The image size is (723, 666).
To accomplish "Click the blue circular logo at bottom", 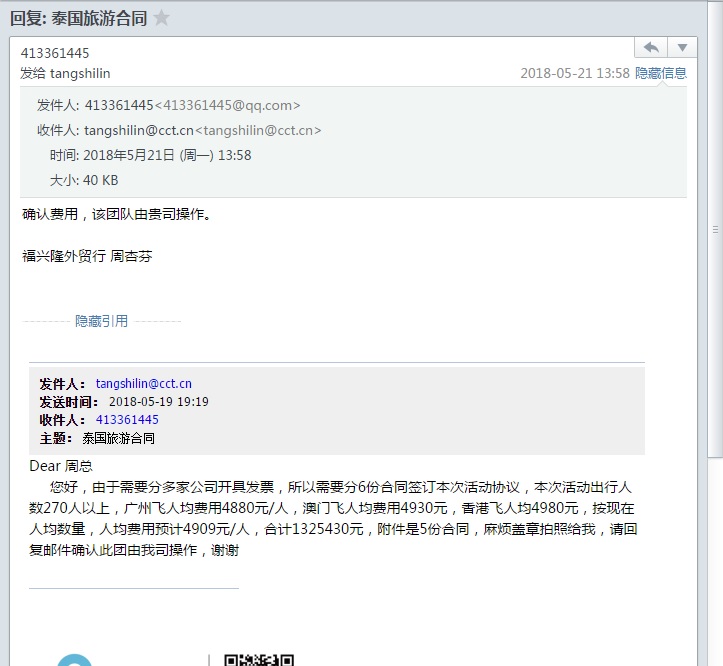I will (x=75, y=661).
